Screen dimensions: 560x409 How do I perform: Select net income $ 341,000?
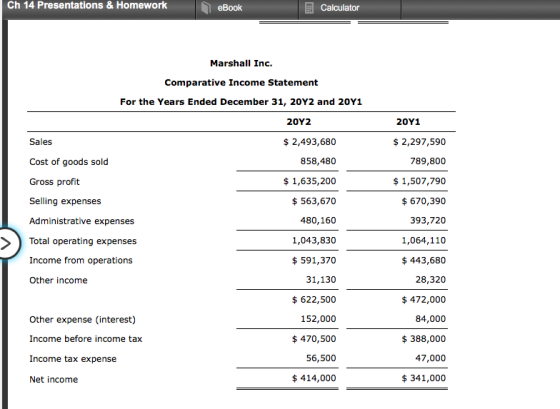click(424, 378)
